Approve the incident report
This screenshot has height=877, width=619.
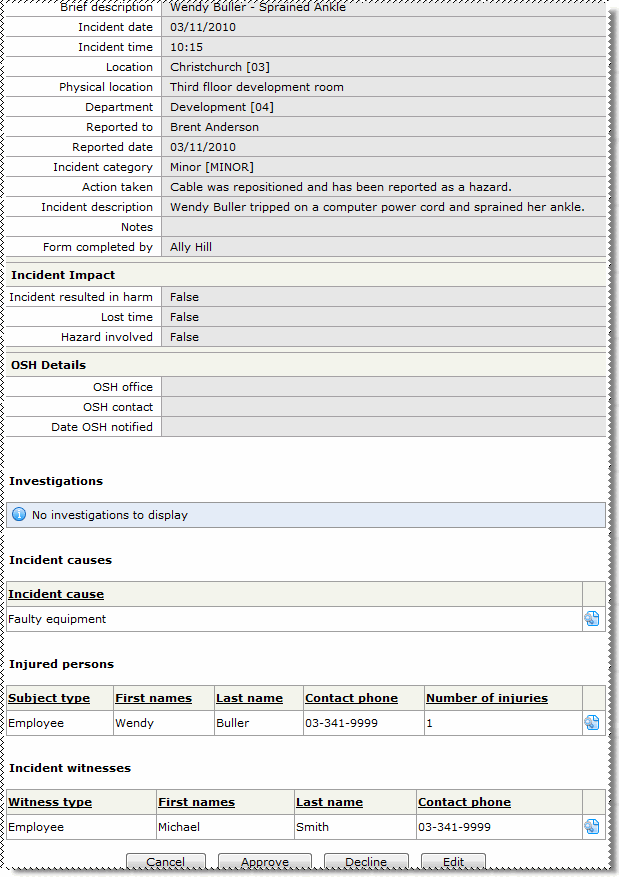point(265,862)
